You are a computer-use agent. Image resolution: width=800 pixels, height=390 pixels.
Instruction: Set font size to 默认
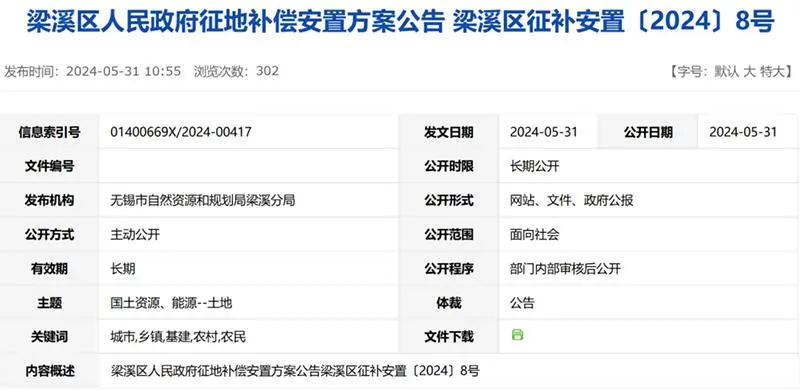(x=727, y=72)
